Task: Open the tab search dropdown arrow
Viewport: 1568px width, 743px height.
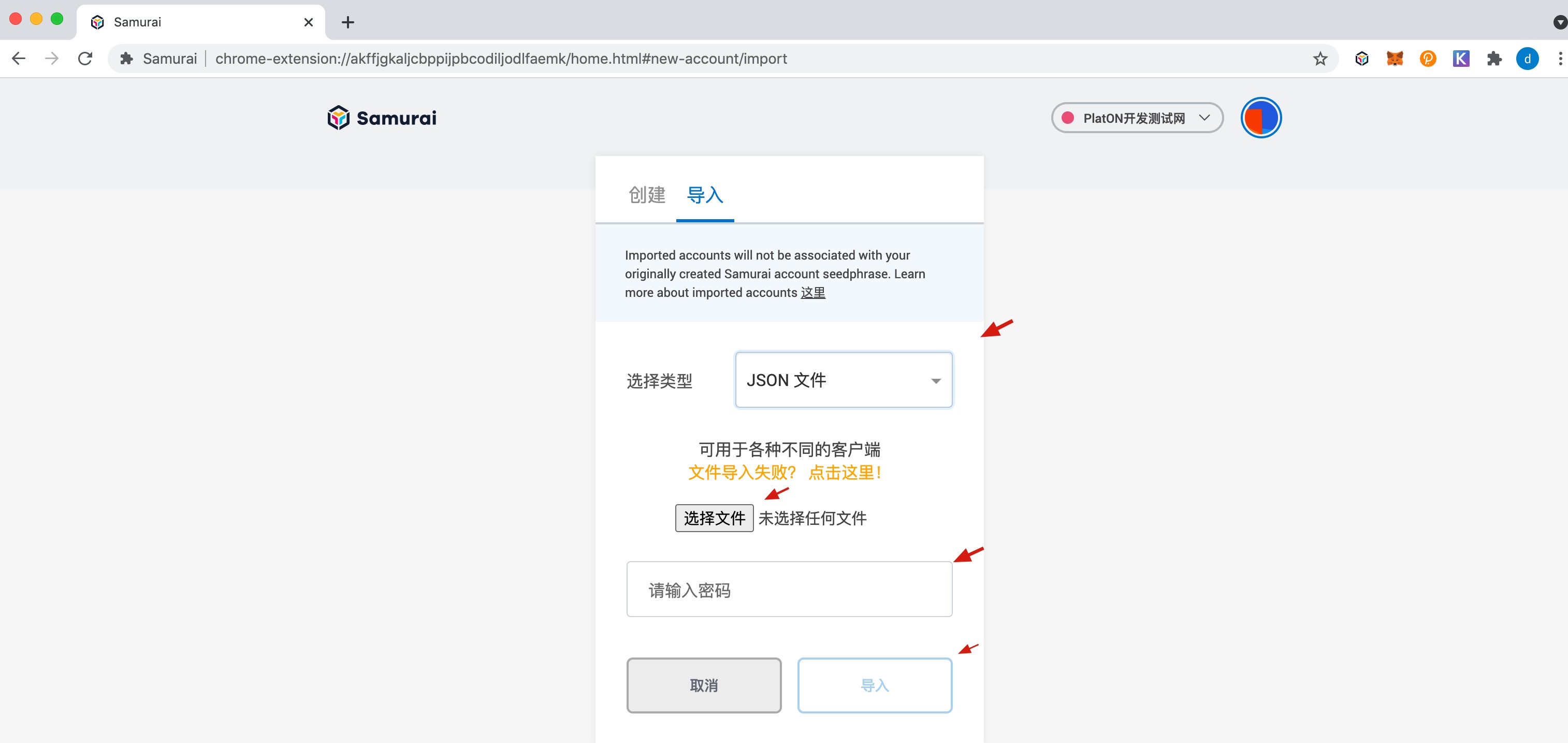Action: pos(1560,22)
